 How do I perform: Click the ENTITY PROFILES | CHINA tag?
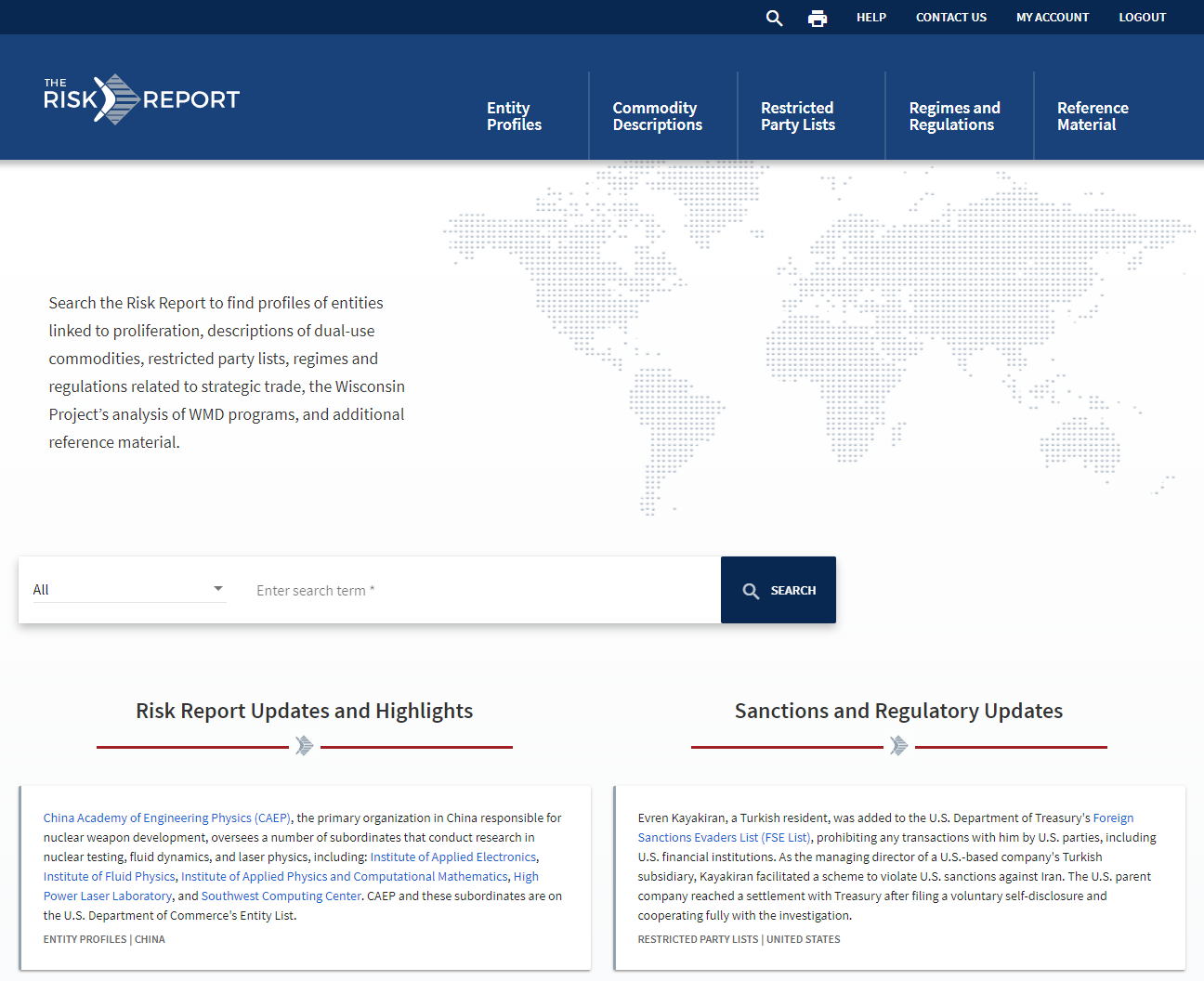pyautogui.click(x=104, y=940)
